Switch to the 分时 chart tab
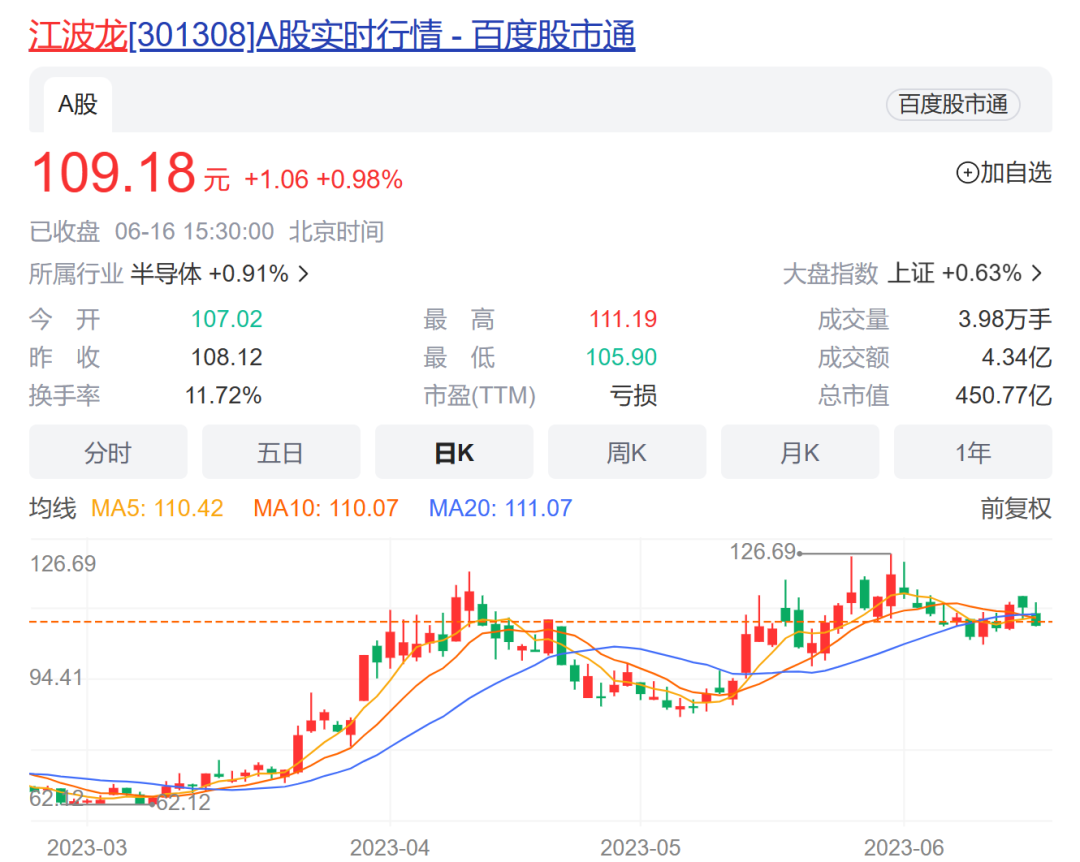 pyautogui.click(x=108, y=452)
